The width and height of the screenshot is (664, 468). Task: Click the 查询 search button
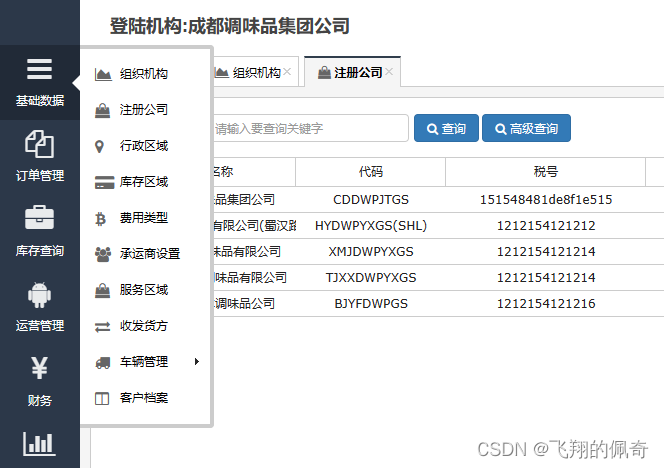[x=446, y=128]
